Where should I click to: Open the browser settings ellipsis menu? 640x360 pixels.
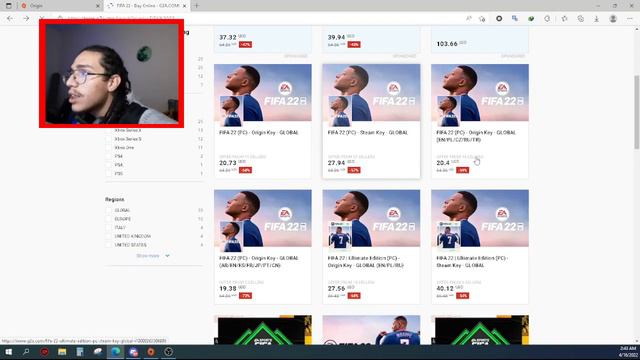point(630,19)
